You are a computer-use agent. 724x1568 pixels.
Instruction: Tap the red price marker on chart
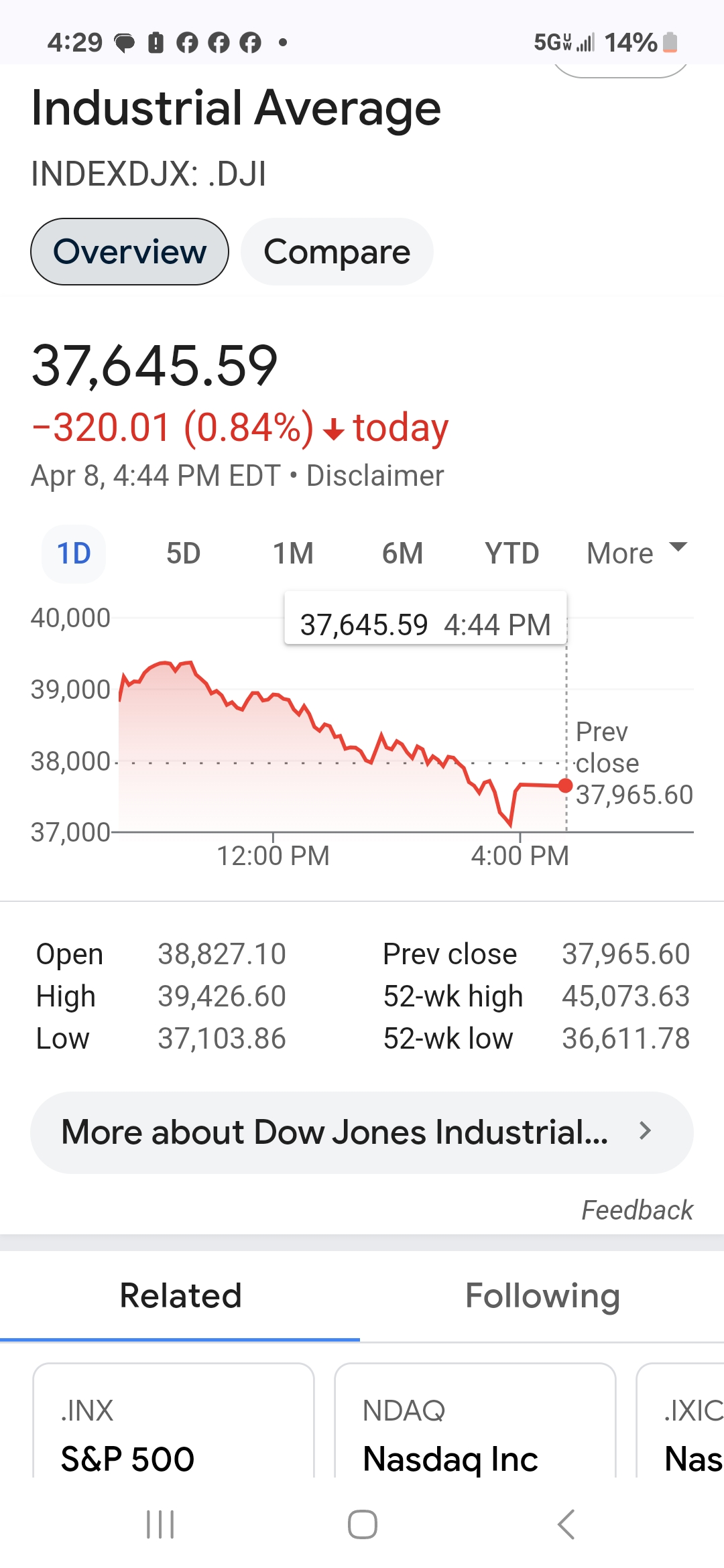565,785
